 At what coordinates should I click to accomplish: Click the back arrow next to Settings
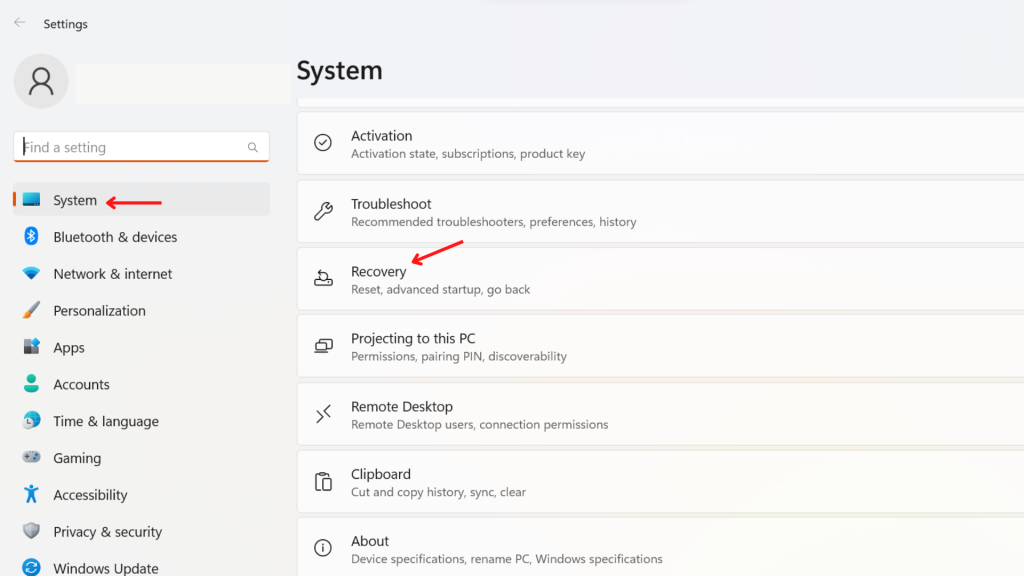pos(20,23)
